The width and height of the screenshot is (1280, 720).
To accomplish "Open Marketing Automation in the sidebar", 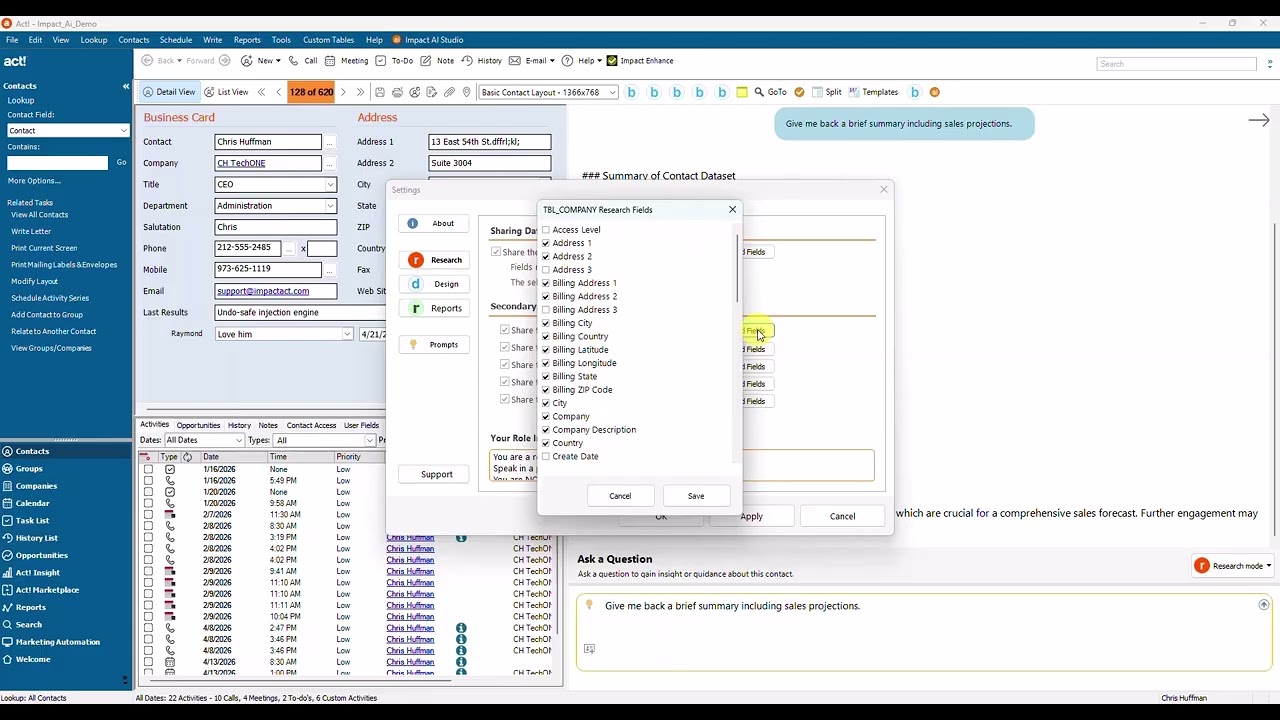I will [x=57, y=642].
